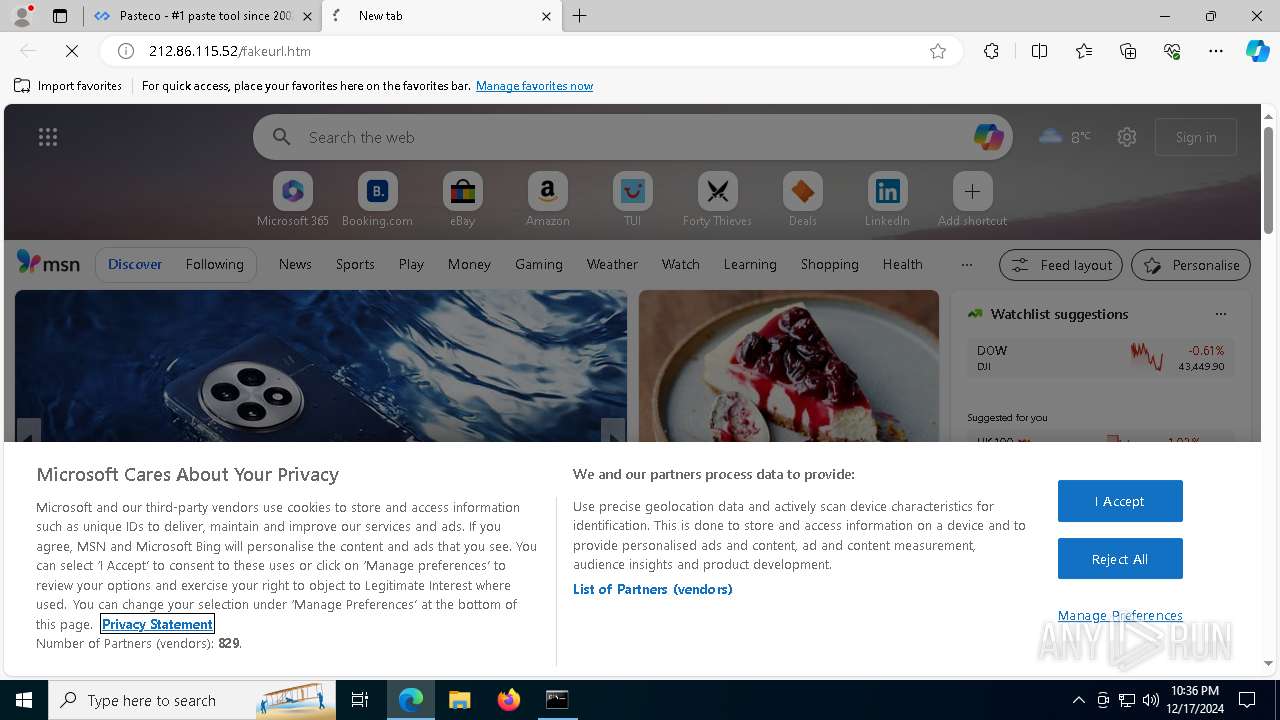Viewport: 1280px width, 720px height.
Task: Open the Play category
Action: pos(411,264)
